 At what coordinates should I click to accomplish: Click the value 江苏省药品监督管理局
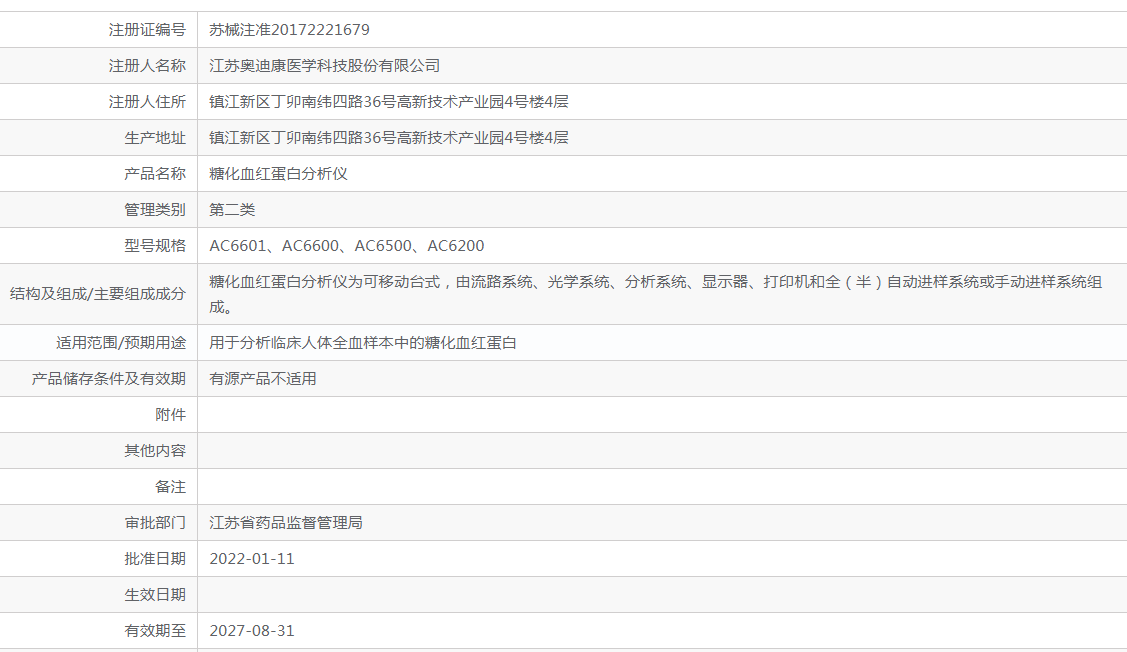click(x=286, y=522)
